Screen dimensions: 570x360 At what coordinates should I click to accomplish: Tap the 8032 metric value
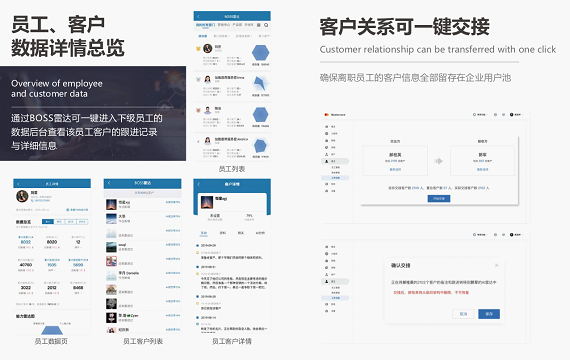coord(26,242)
